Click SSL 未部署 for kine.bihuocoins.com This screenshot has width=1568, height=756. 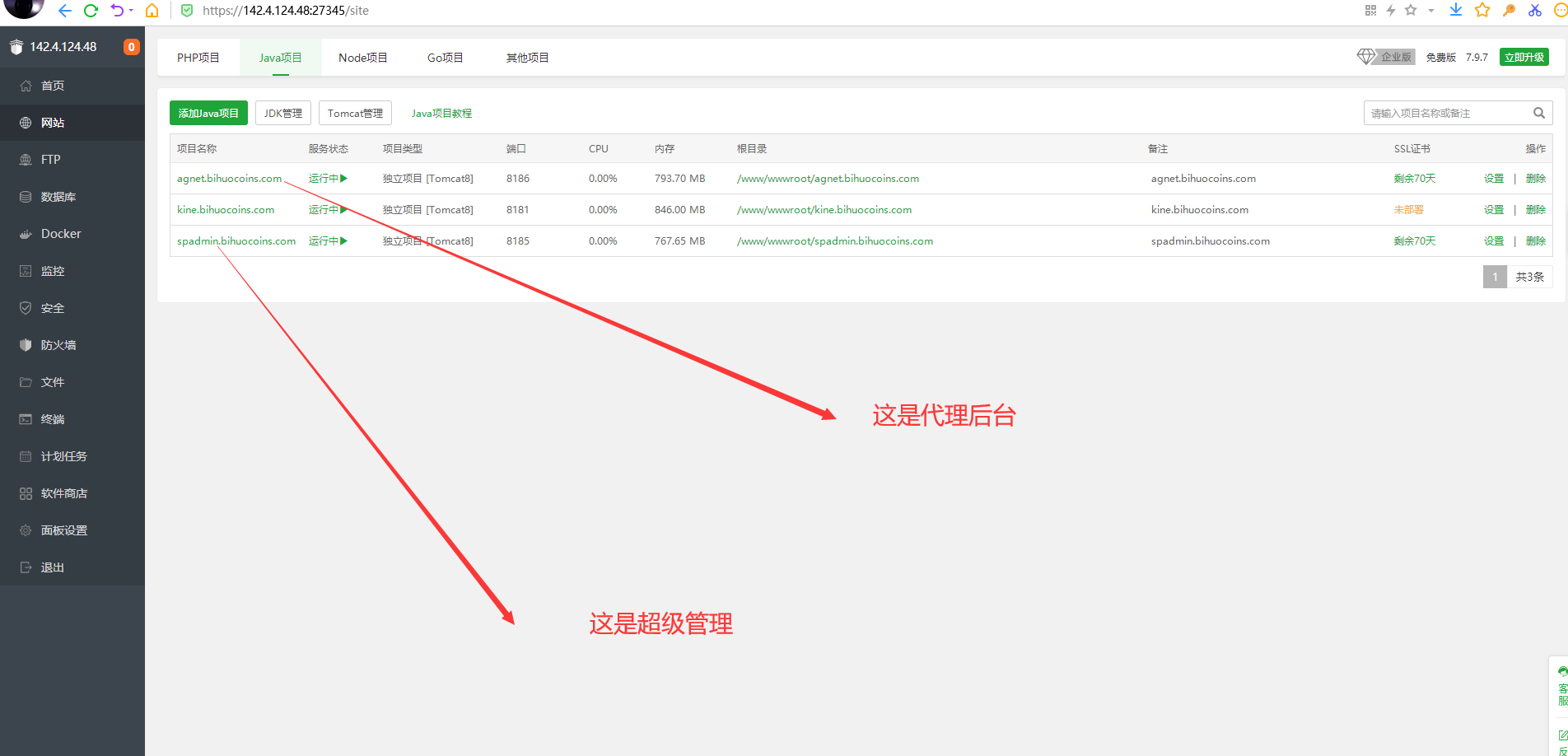1408,209
